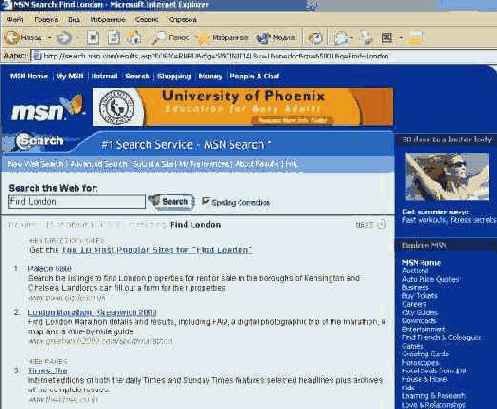The image size is (497, 409).
Task: Click the About Results link
Action: pyautogui.click(x=257, y=164)
